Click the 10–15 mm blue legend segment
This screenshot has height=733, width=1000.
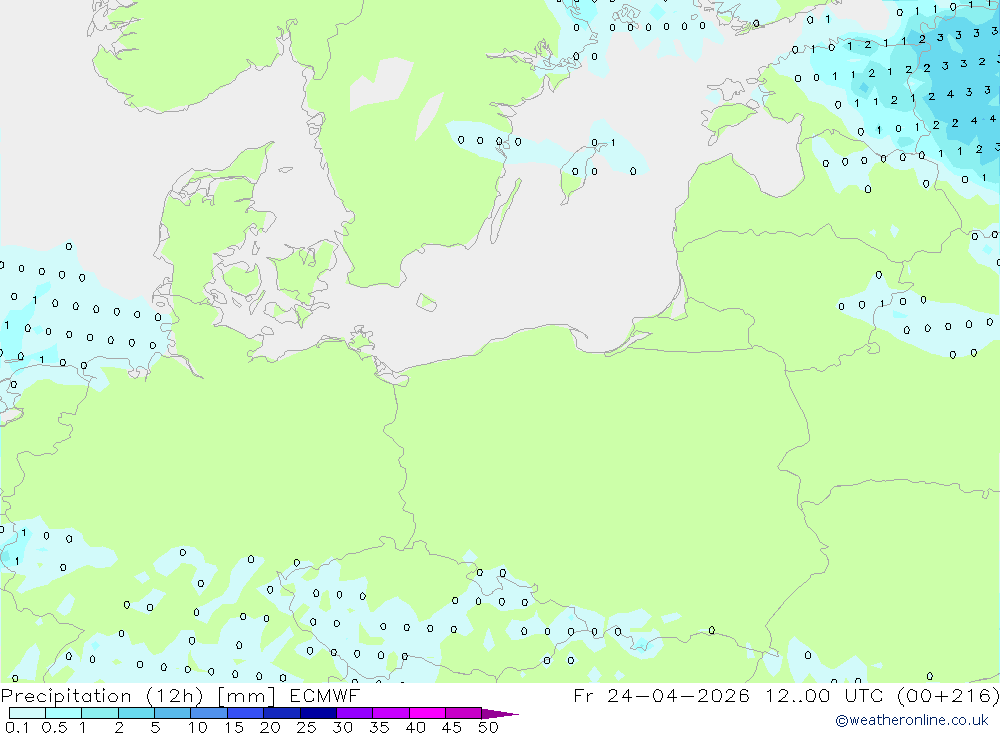point(209,713)
